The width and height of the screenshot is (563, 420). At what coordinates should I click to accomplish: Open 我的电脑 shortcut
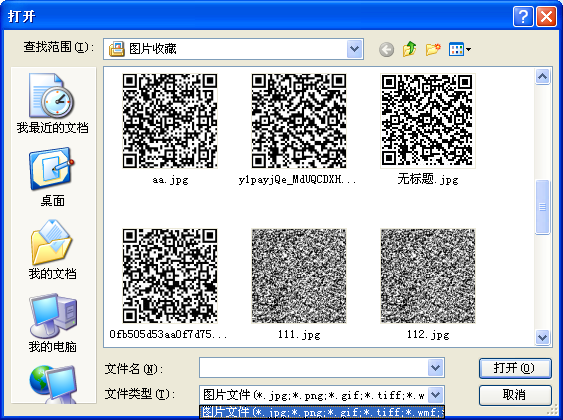[52, 323]
